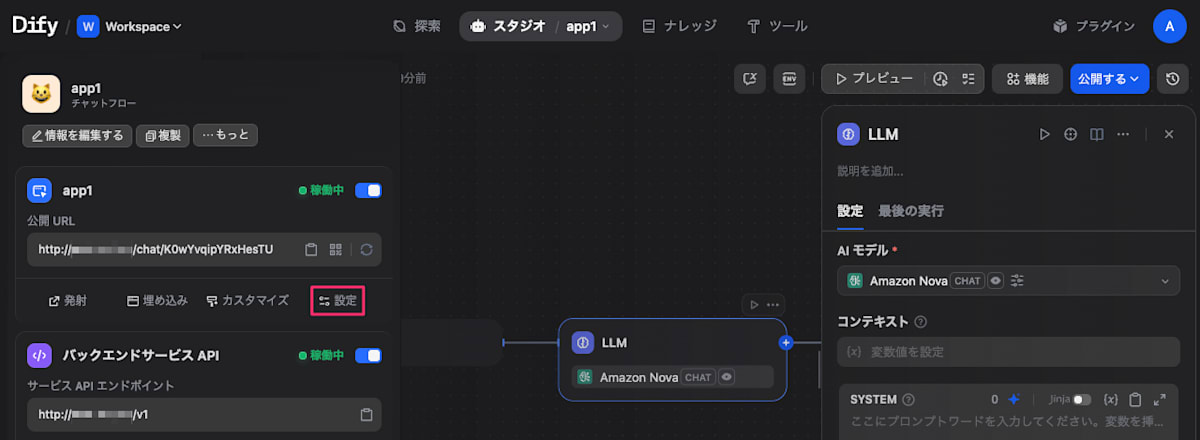Select the 設定 tab in LLM panel
This screenshot has height=440, width=1200.
click(850, 211)
